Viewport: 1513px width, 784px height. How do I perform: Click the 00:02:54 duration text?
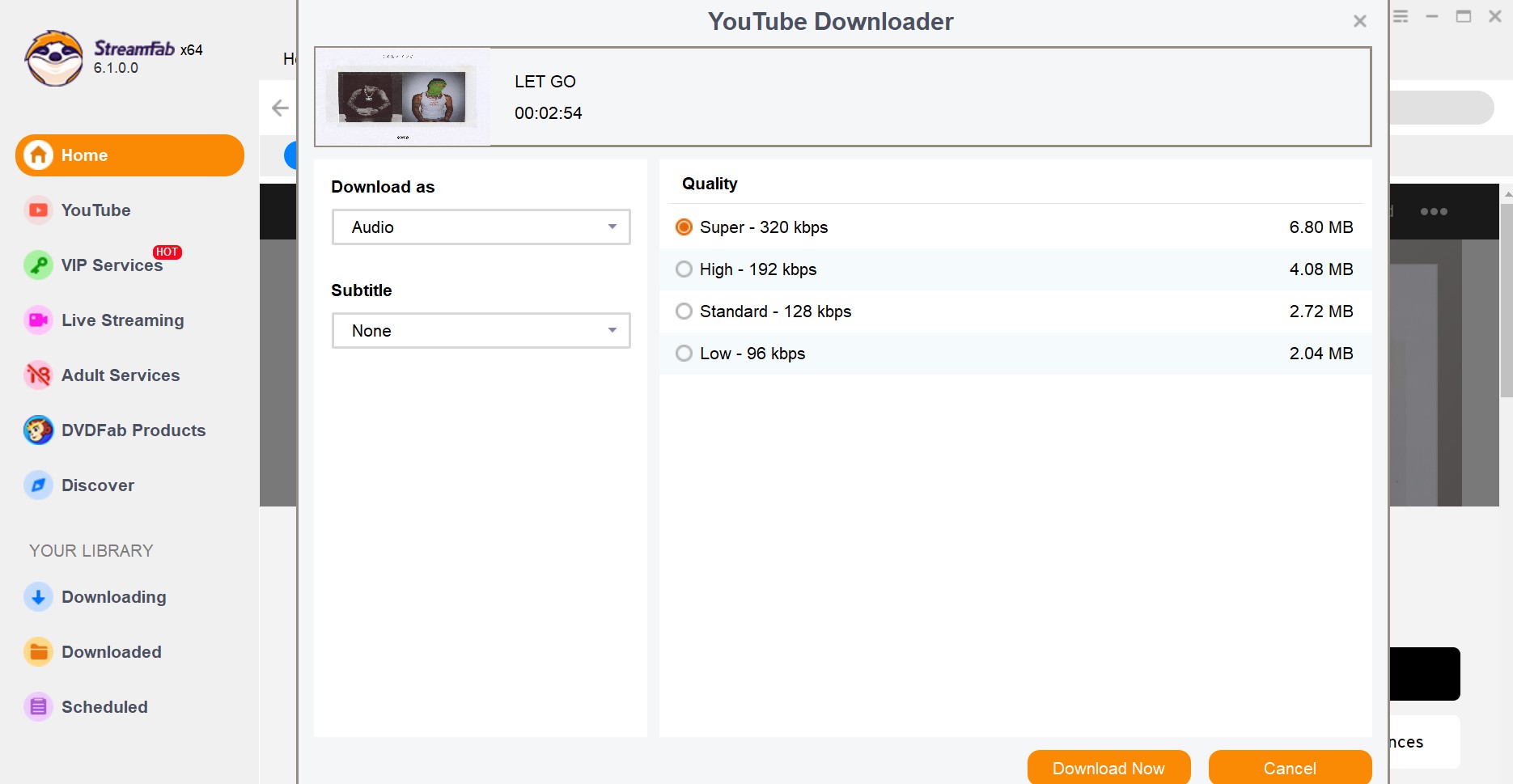click(549, 113)
